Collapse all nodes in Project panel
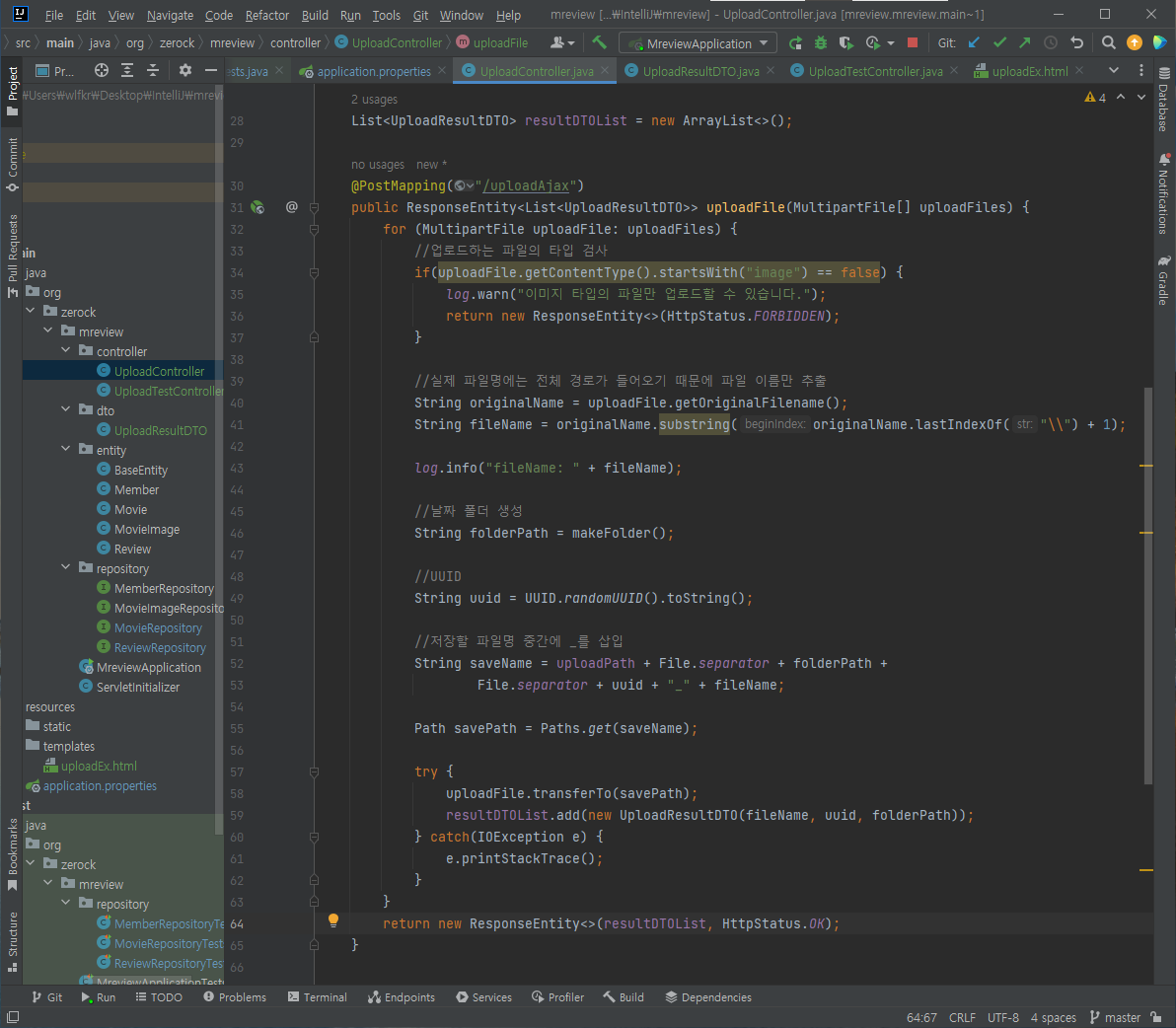The image size is (1176, 1028). point(153,70)
